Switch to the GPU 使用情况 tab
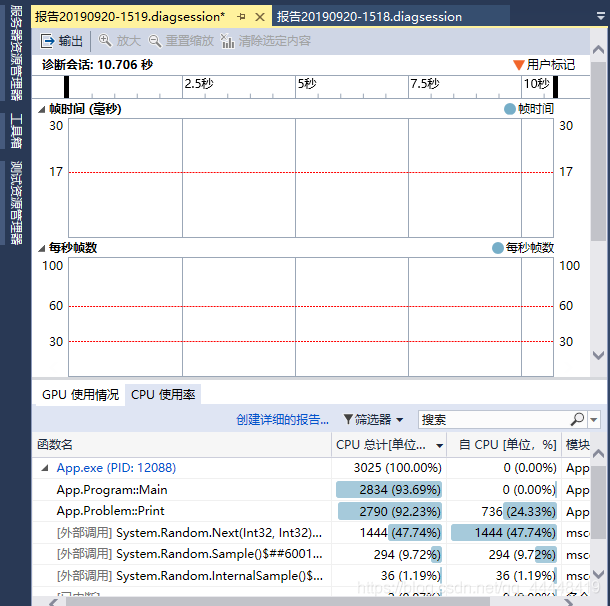The height and width of the screenshot is (606, 610). click(80, 394)
